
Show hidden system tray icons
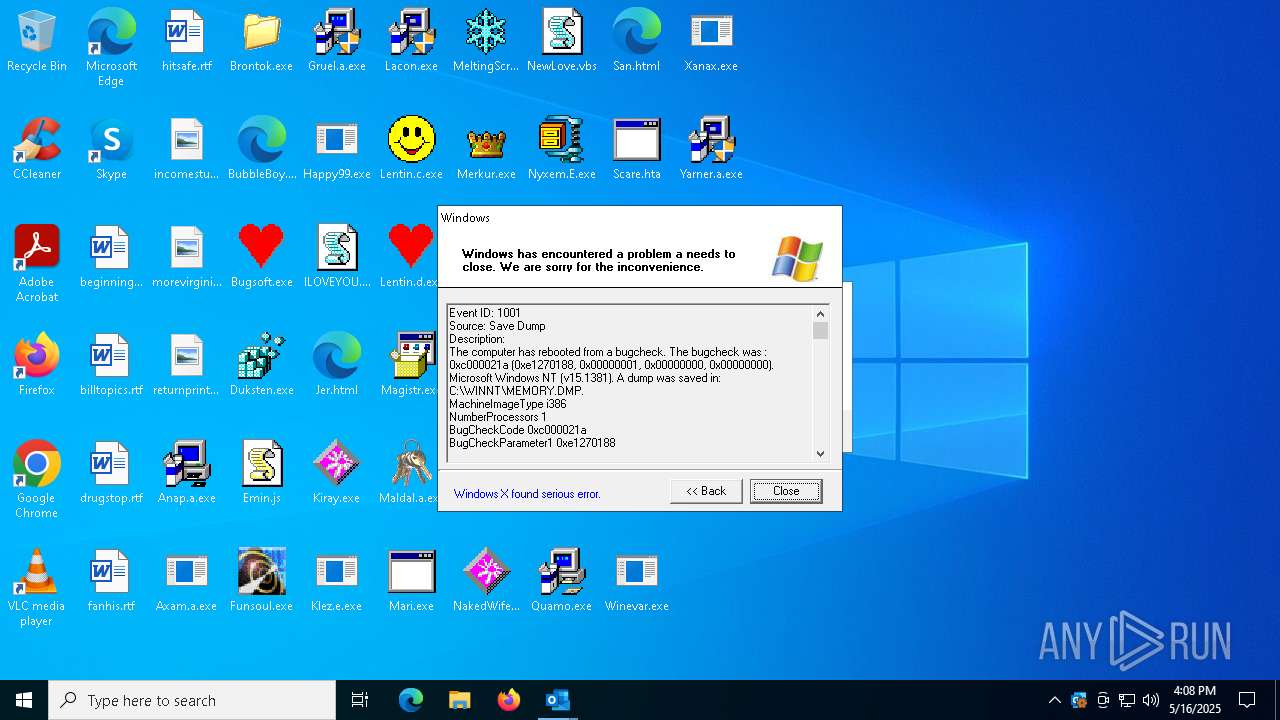pyautogui.click(x=1054, y=700)
